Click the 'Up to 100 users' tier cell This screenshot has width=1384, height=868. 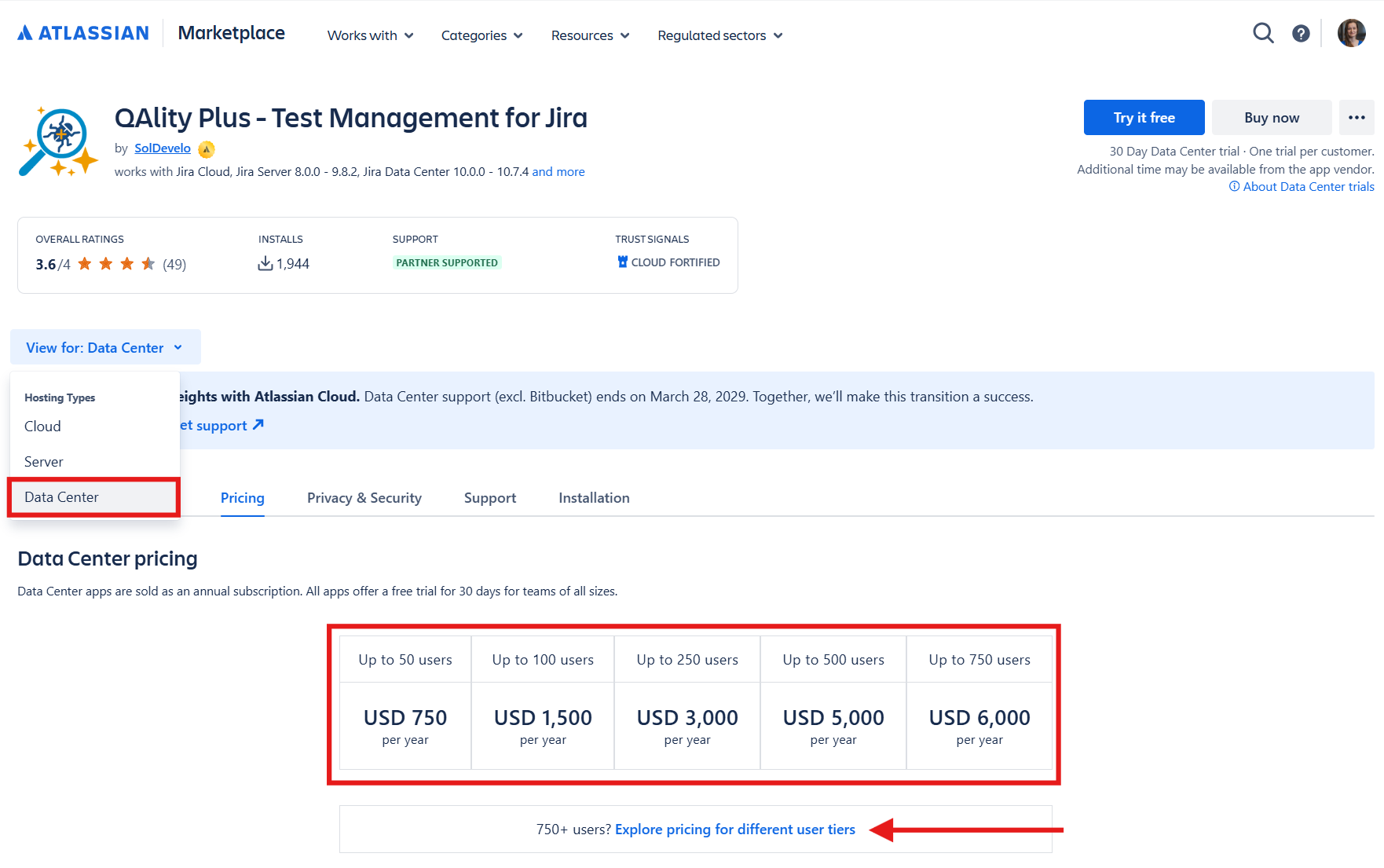coord(543,660)
